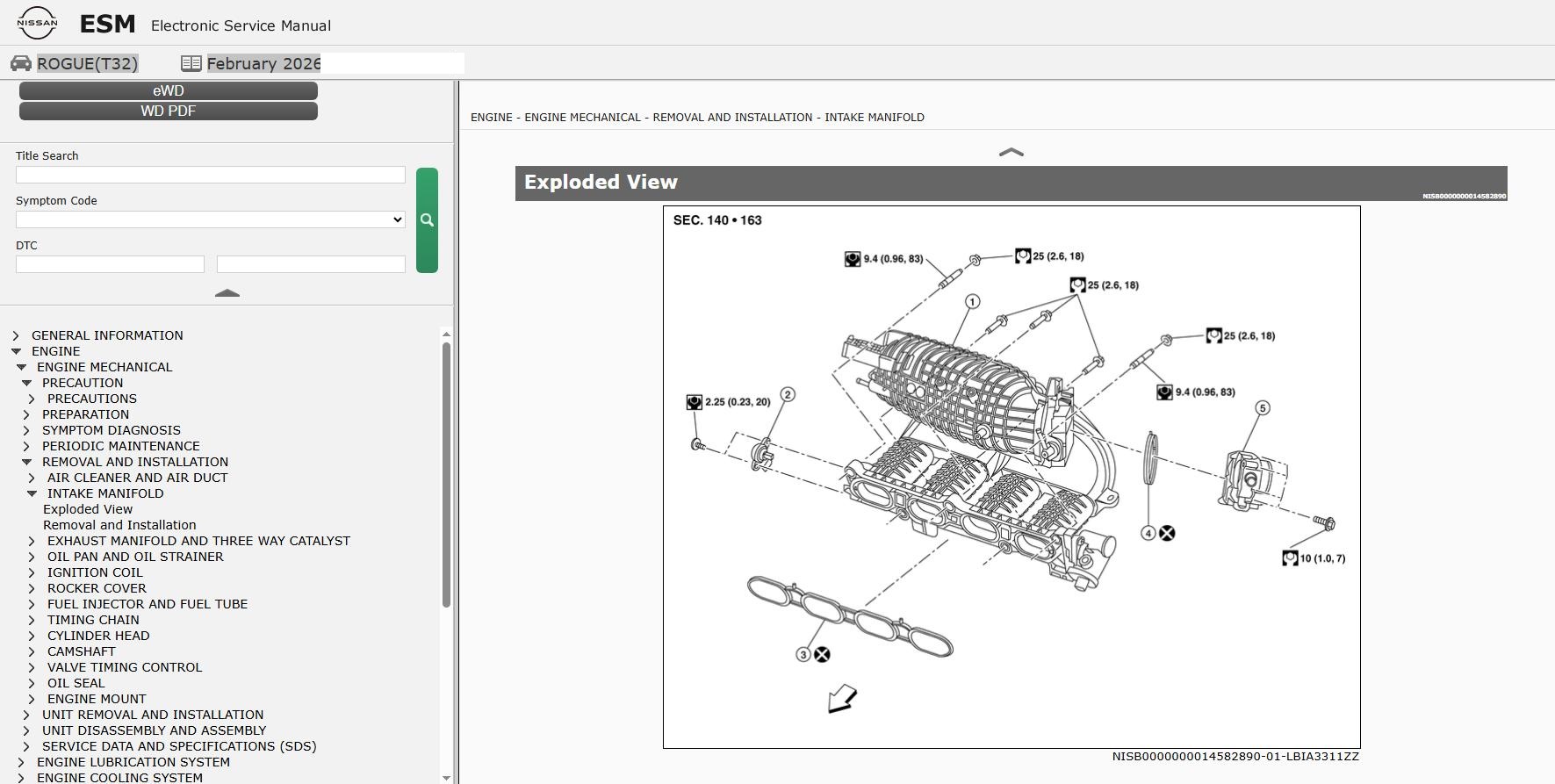The width and height of the screenshot is (1555, 784).
Task: Focus the first DTC input field
Action: [110, 264]
